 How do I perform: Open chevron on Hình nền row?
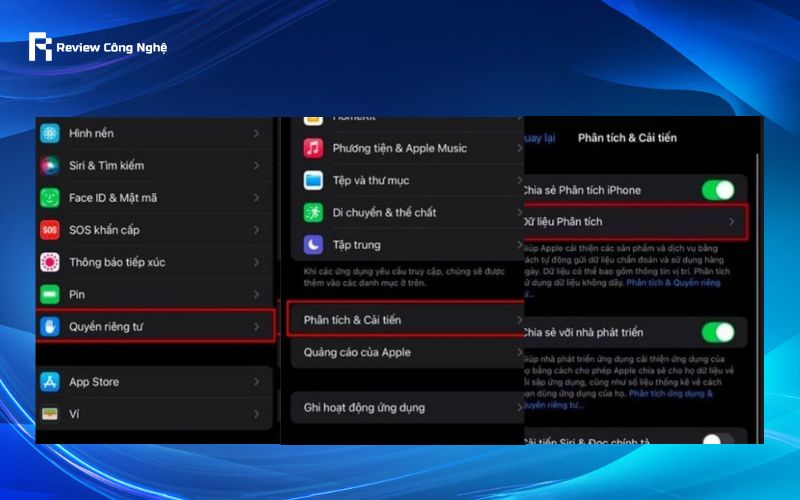(257, 133)
